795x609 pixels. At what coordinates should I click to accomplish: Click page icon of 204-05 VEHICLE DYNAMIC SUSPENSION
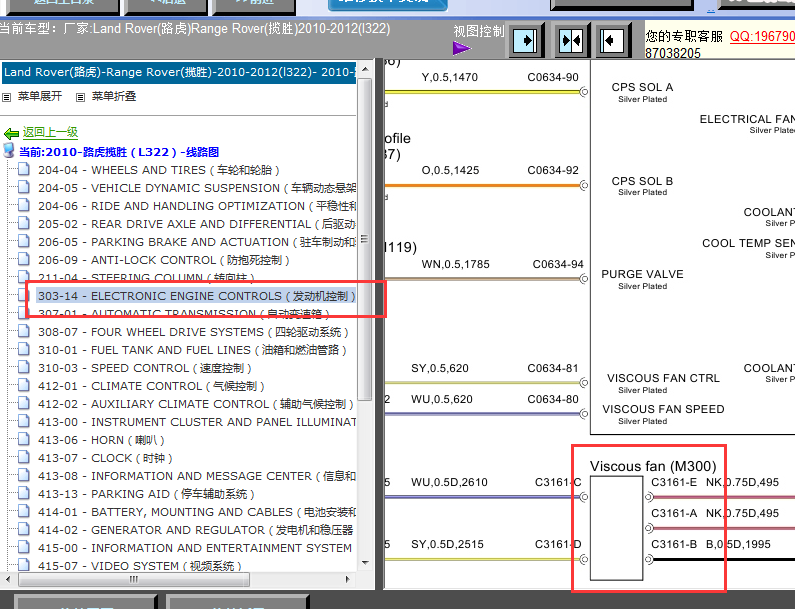click(24, 187)
